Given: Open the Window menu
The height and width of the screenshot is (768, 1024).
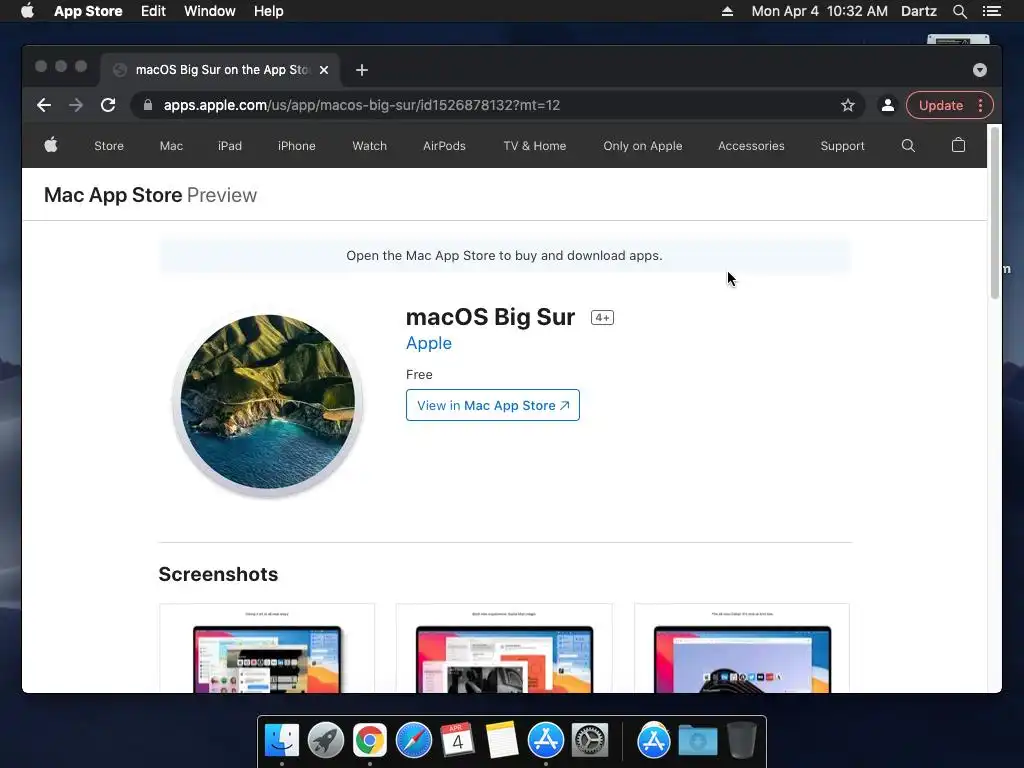Looking at the screenshot, I should tap(210, 11).
